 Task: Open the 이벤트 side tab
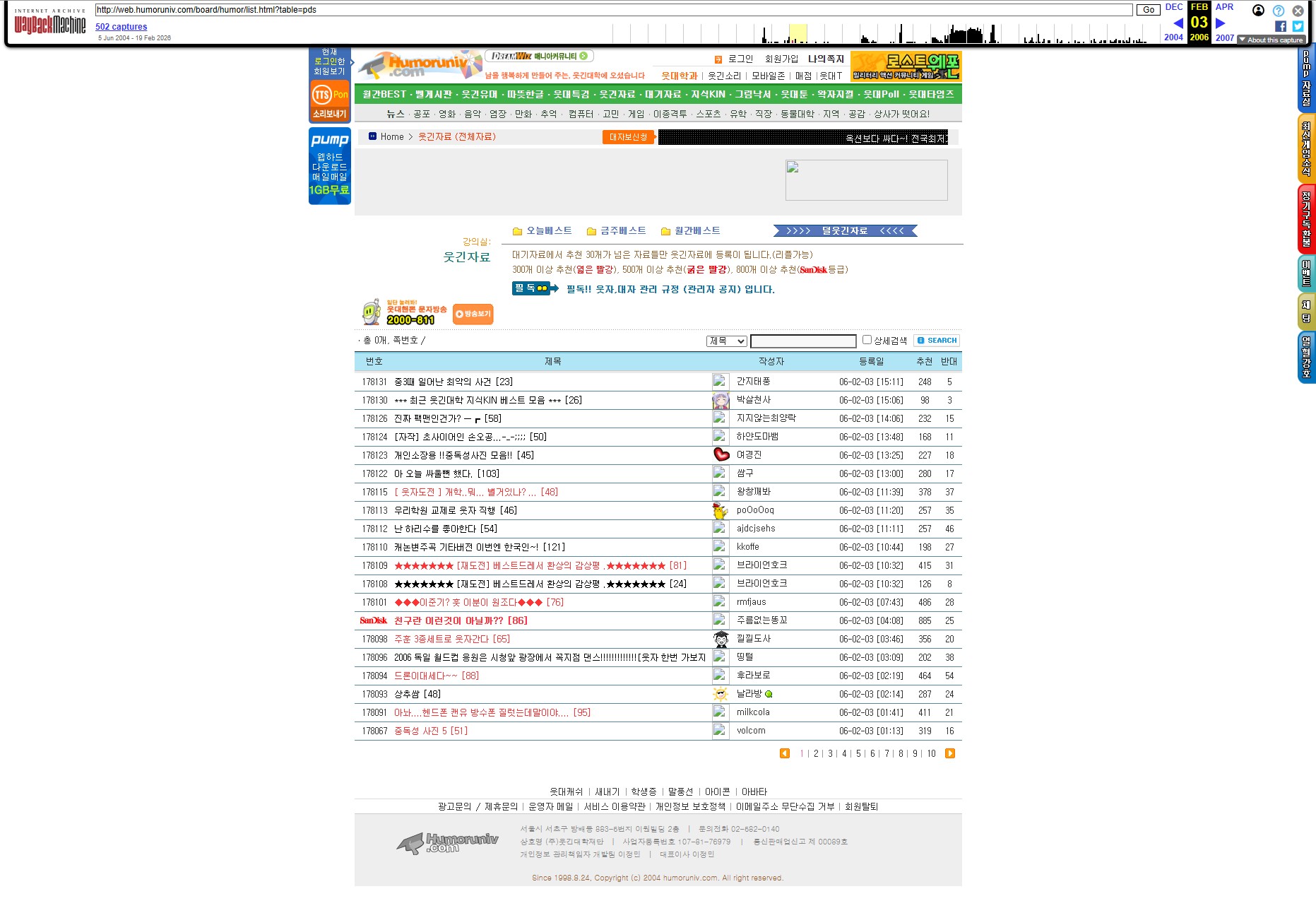[x=1306, y=273]
